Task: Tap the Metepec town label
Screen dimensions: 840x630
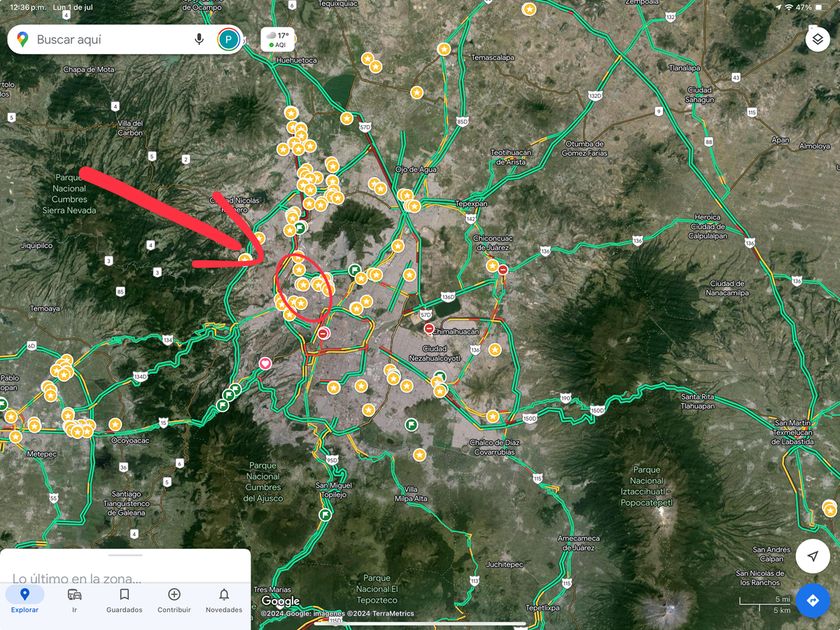Action: click(41, 454)
